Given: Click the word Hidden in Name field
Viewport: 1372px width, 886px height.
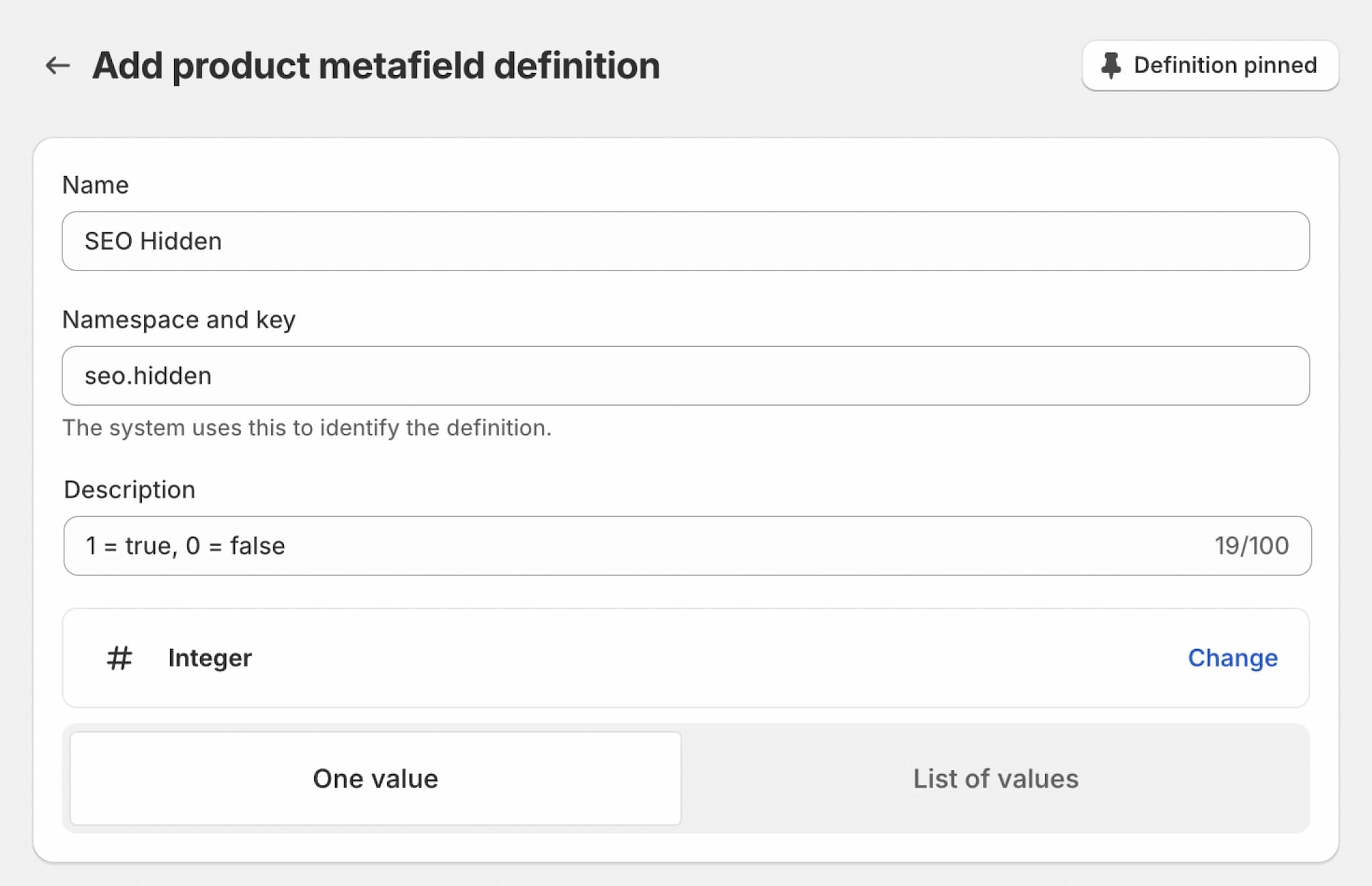Looking at the screenshot, I should [x=181, y=241].
